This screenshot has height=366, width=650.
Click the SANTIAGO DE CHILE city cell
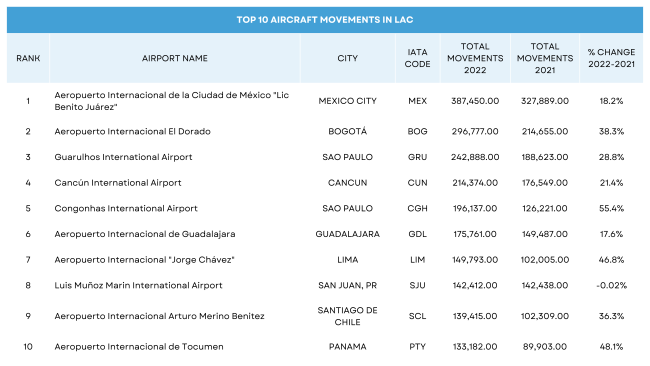coord(347,316)
